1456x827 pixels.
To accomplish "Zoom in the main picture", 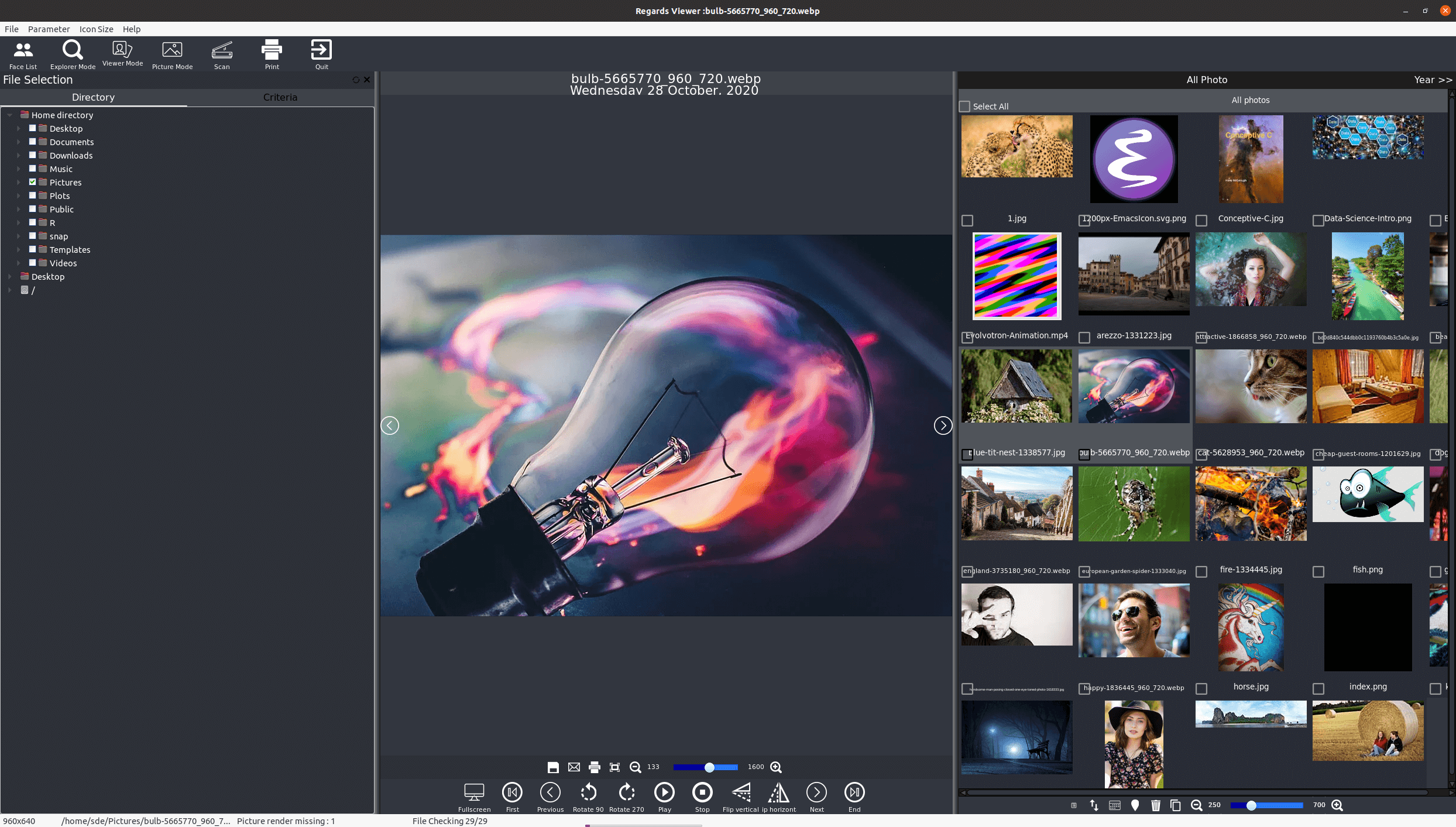I will tap(776, 767).
